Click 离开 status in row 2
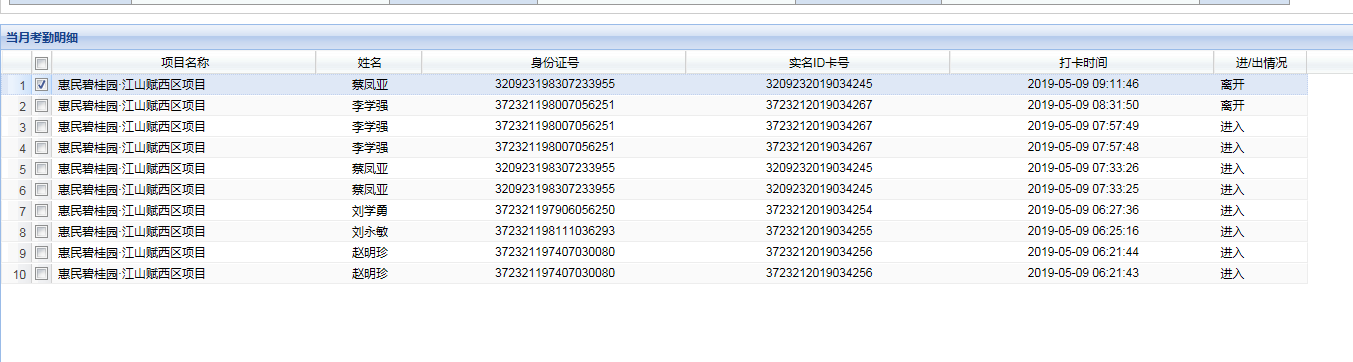The image size is (1353, 362). [x=1232, y=106]
